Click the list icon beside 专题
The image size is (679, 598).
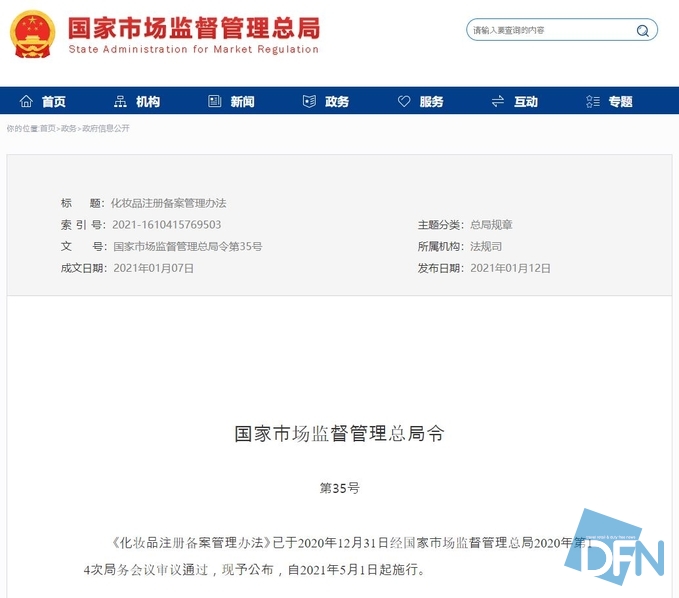pos(592,101)
